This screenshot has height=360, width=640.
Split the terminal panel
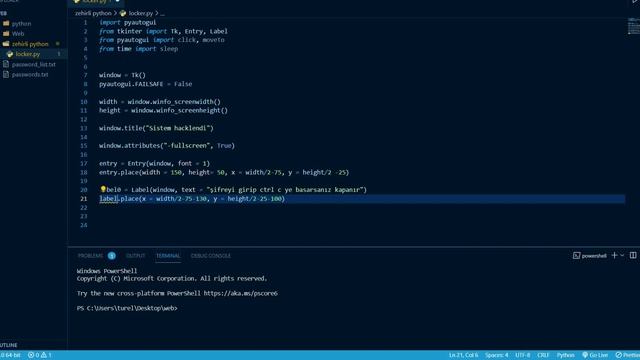click(633, 256)
